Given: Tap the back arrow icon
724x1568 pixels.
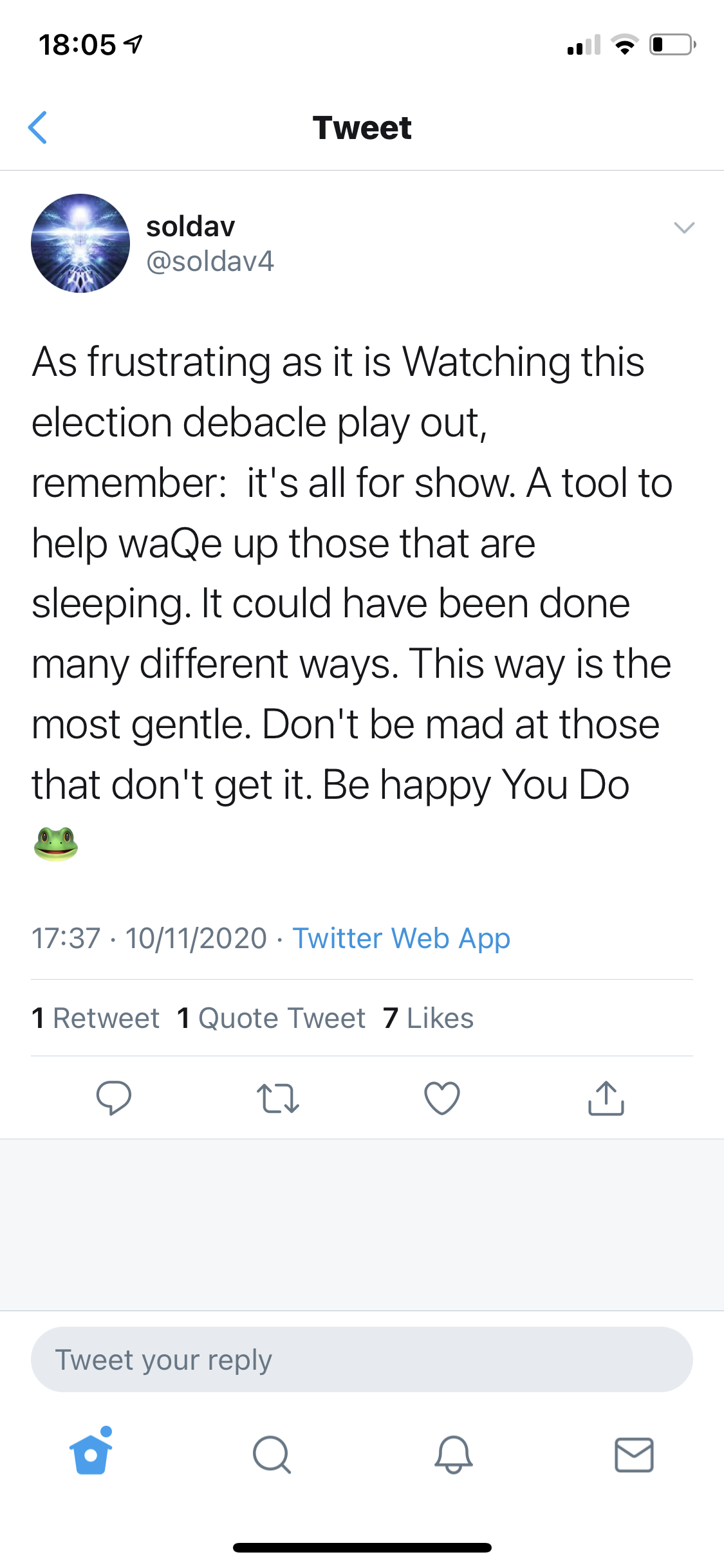Looking at the screenshot, I should (38, 127).
